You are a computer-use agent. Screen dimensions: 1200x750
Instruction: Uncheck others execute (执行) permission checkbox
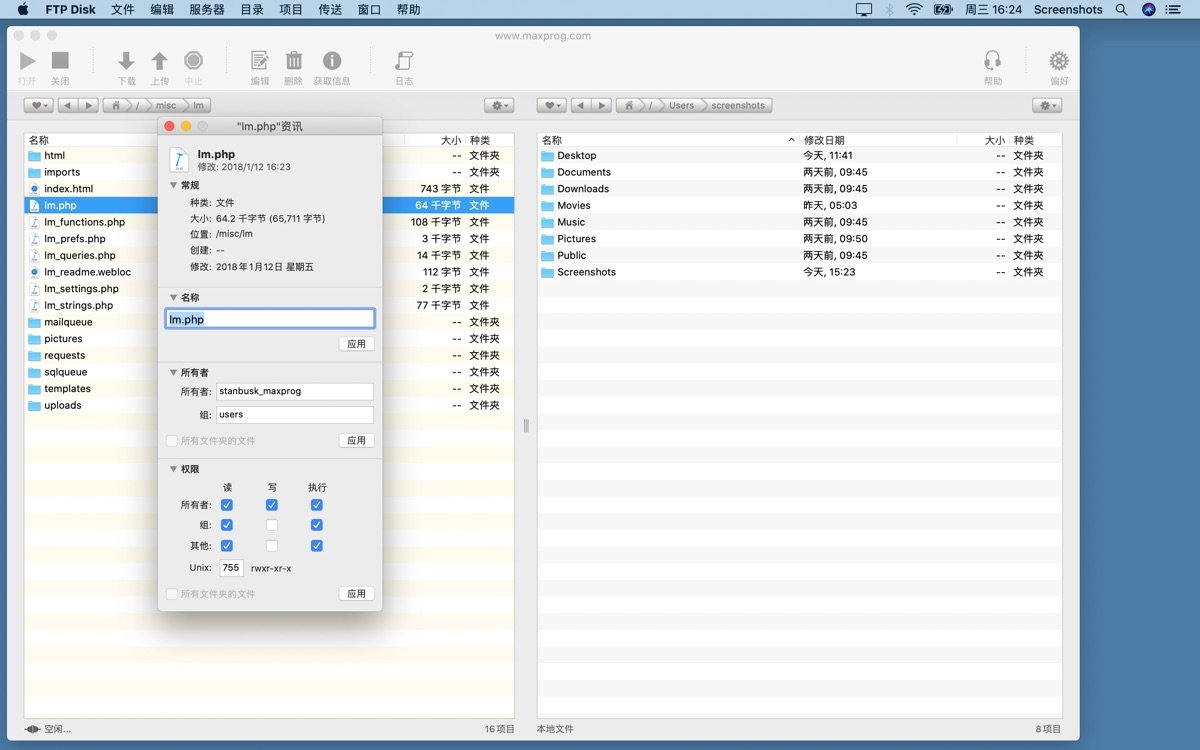tap(317, 546)
